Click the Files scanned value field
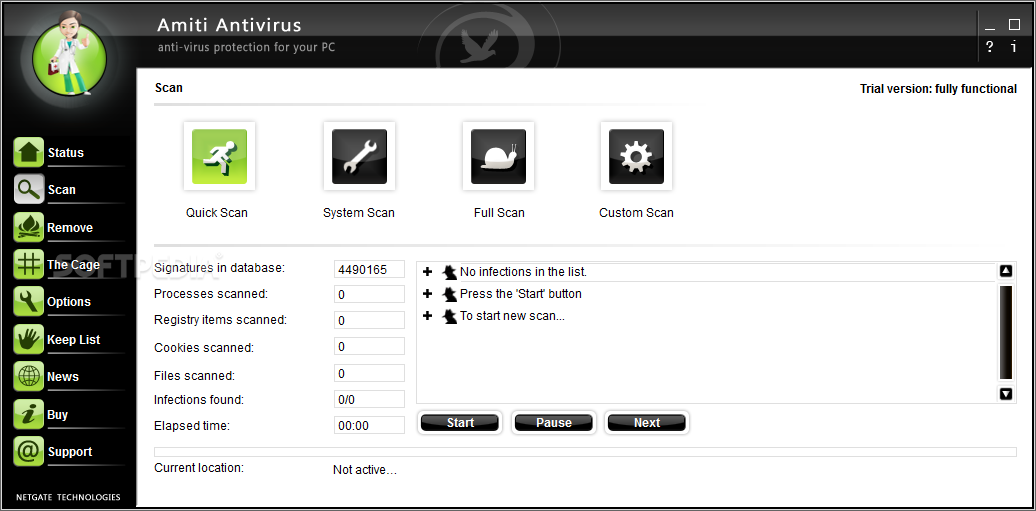 [369, 373]
